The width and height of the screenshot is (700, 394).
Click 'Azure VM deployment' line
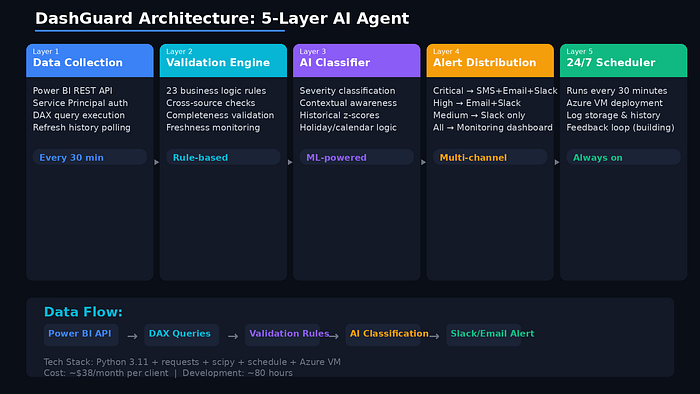point(615,103)
